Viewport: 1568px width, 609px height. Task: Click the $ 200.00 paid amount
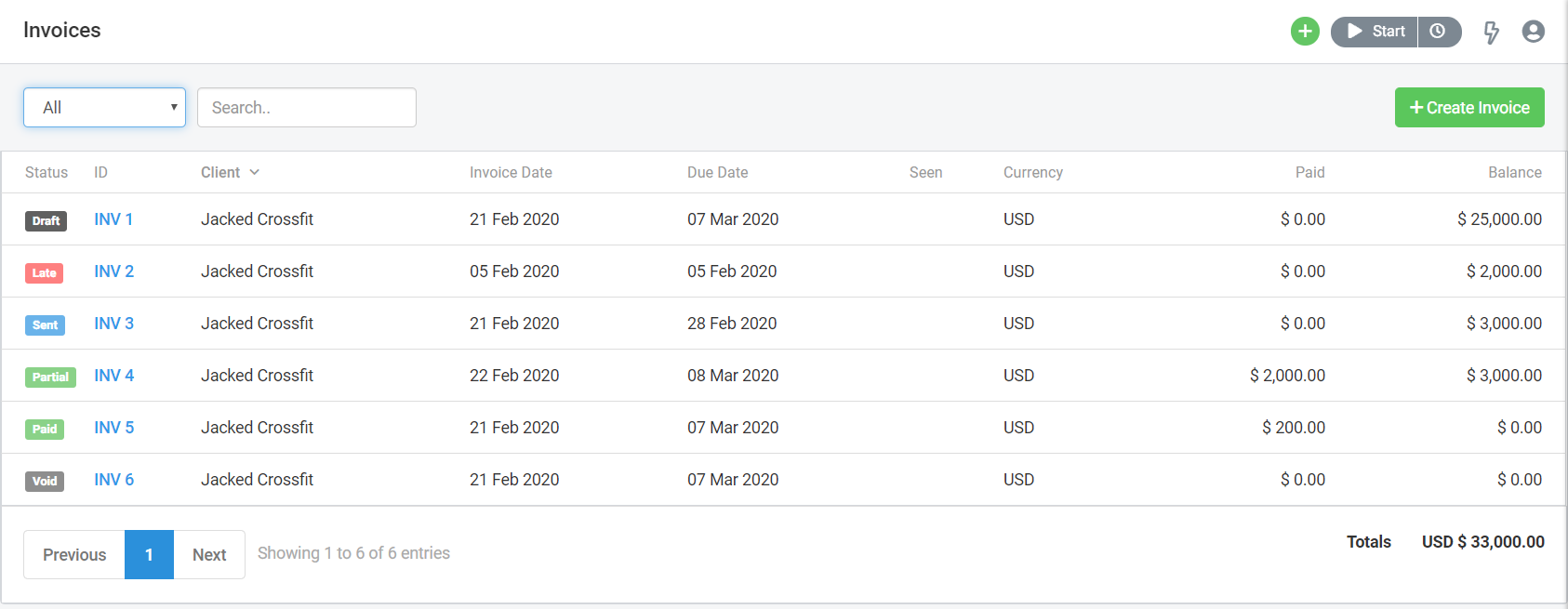tap(1294, 428)
